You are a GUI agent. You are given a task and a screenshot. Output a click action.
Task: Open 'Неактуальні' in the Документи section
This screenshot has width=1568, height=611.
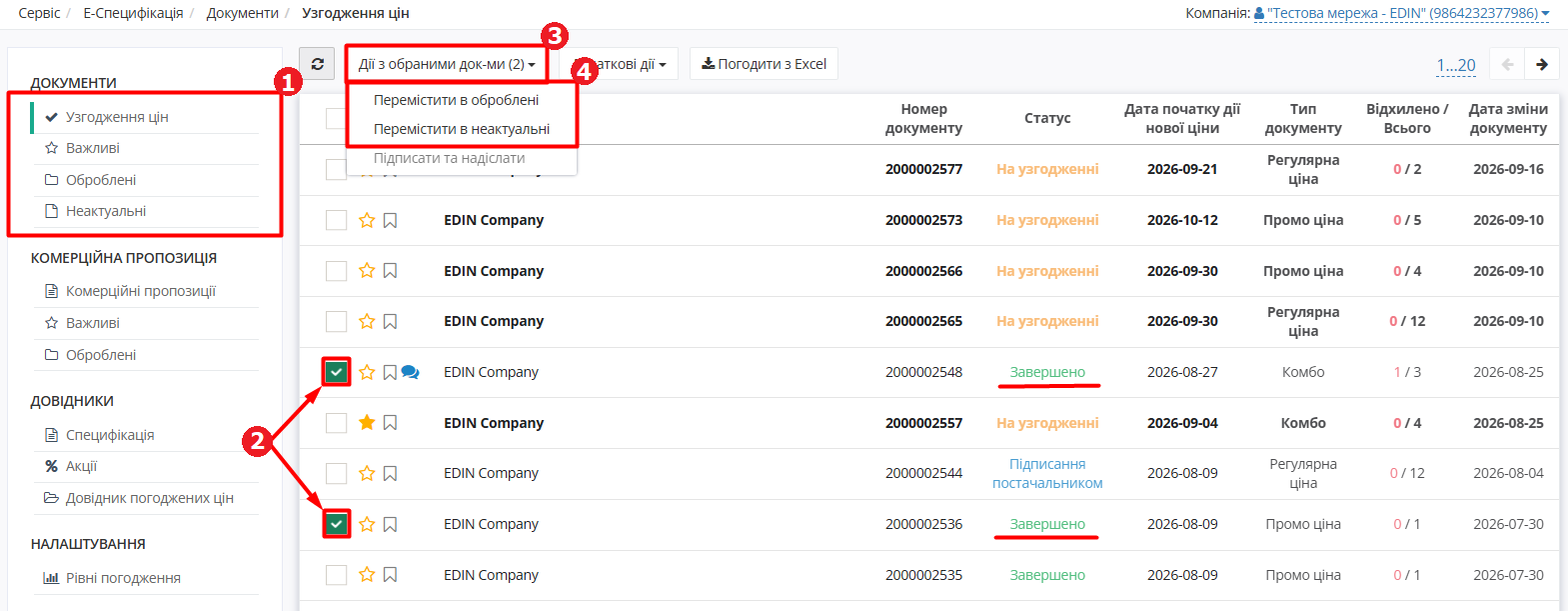[x=106, y=211]
